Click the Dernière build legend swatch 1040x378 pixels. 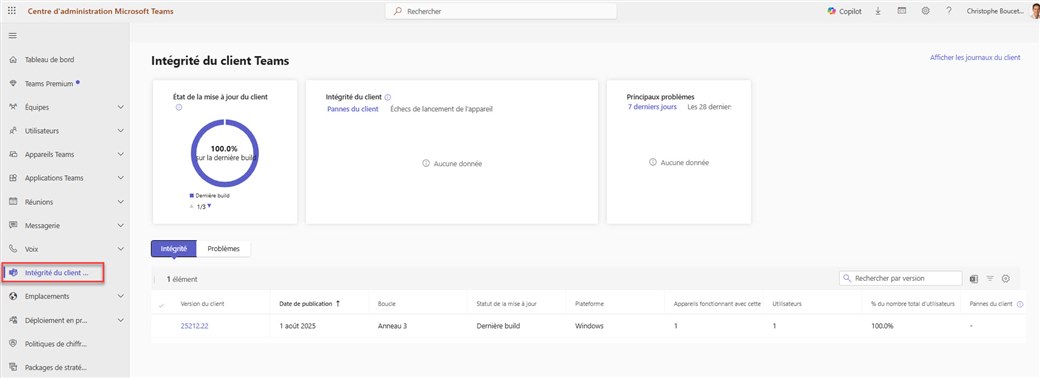[192, 196]
